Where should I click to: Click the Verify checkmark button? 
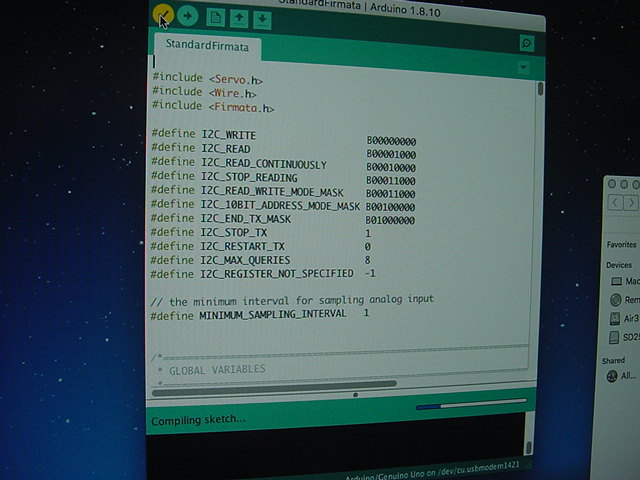click(x=163, y=14)
